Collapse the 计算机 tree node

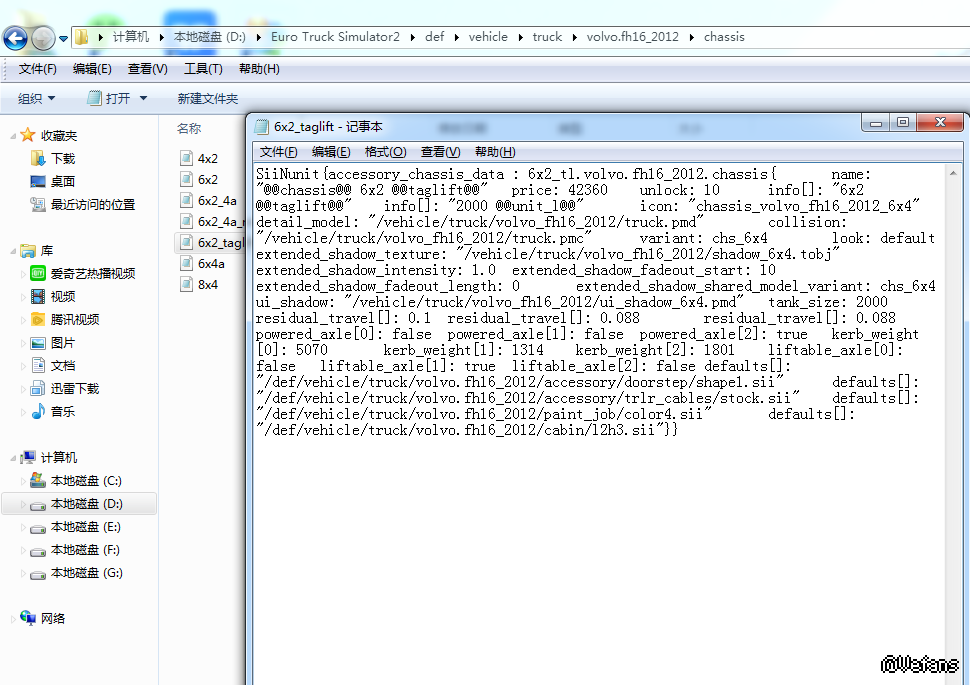tap(12, 457)
